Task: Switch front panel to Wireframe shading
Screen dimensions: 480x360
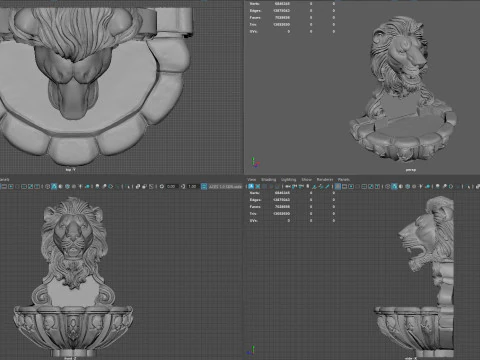Action: pyautogui.click(x=47, y=186)
